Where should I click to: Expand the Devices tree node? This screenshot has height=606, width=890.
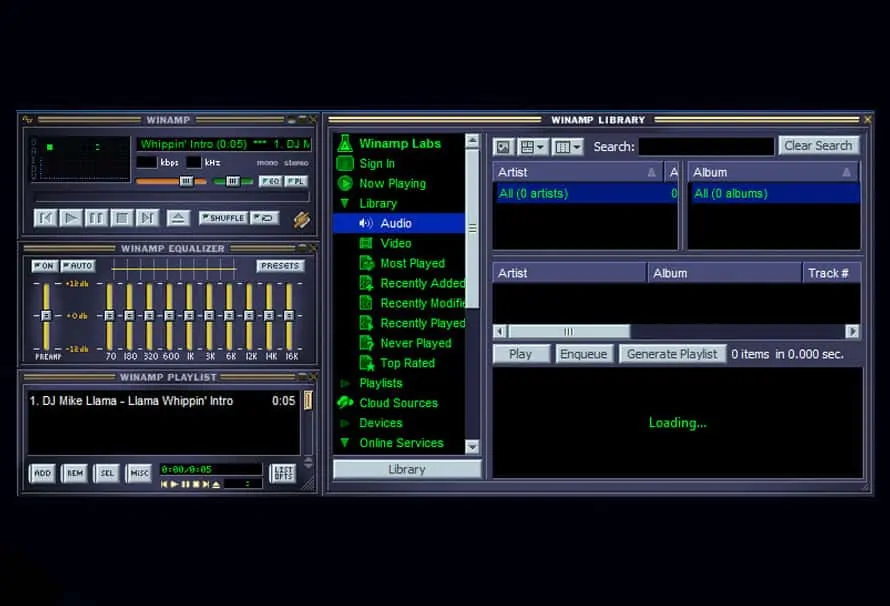tap(344, 423)
